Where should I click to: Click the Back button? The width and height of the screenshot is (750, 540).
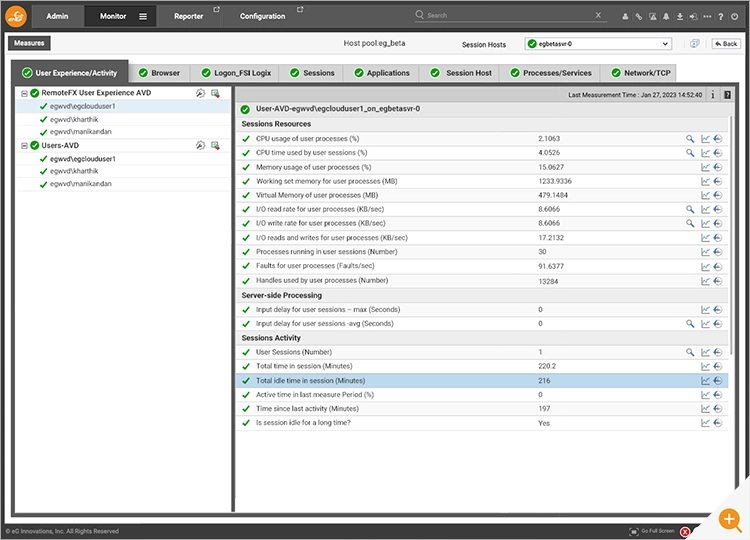(x=726, y=44)
